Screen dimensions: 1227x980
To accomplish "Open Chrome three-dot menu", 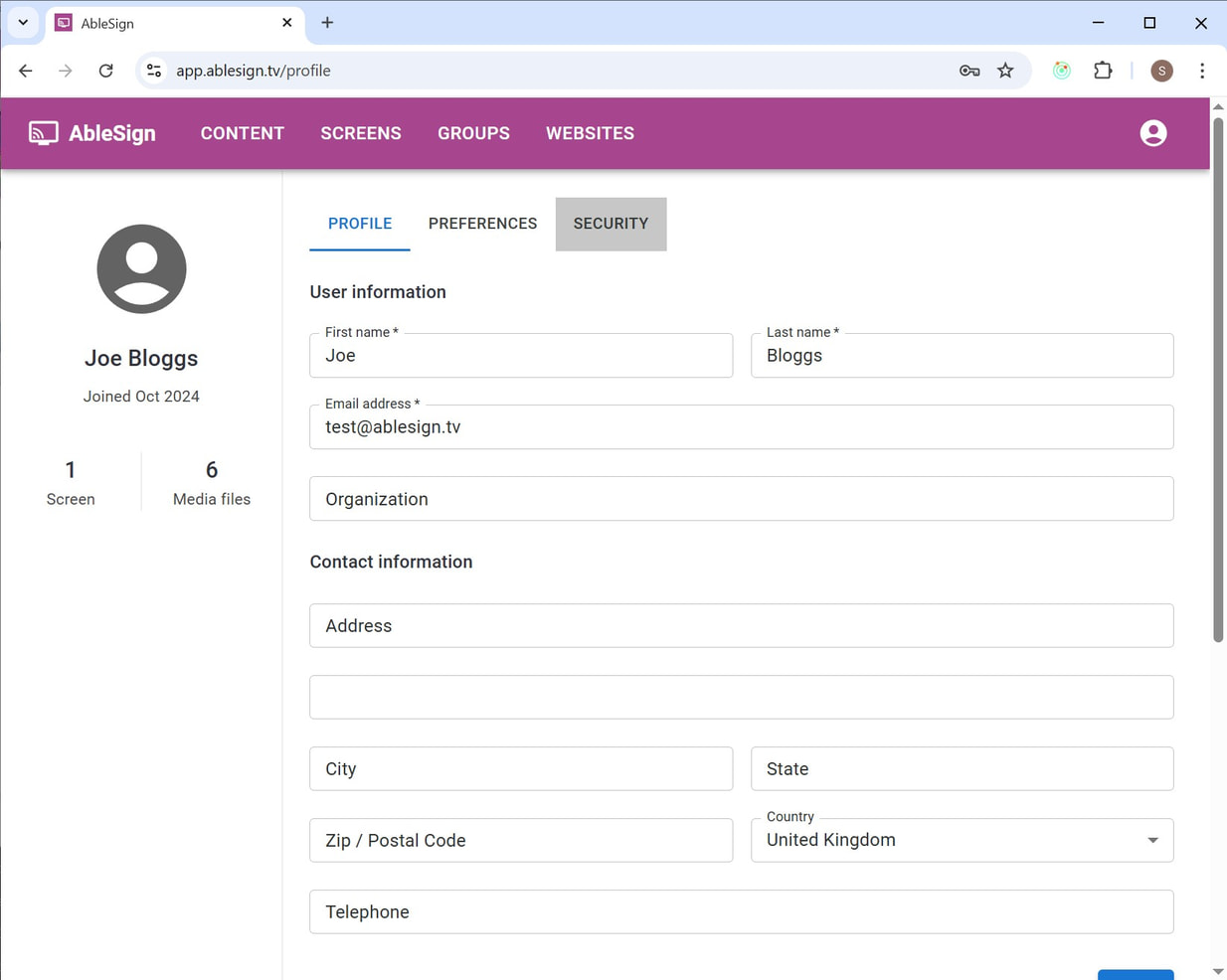I will click(x=1202, y=71).
